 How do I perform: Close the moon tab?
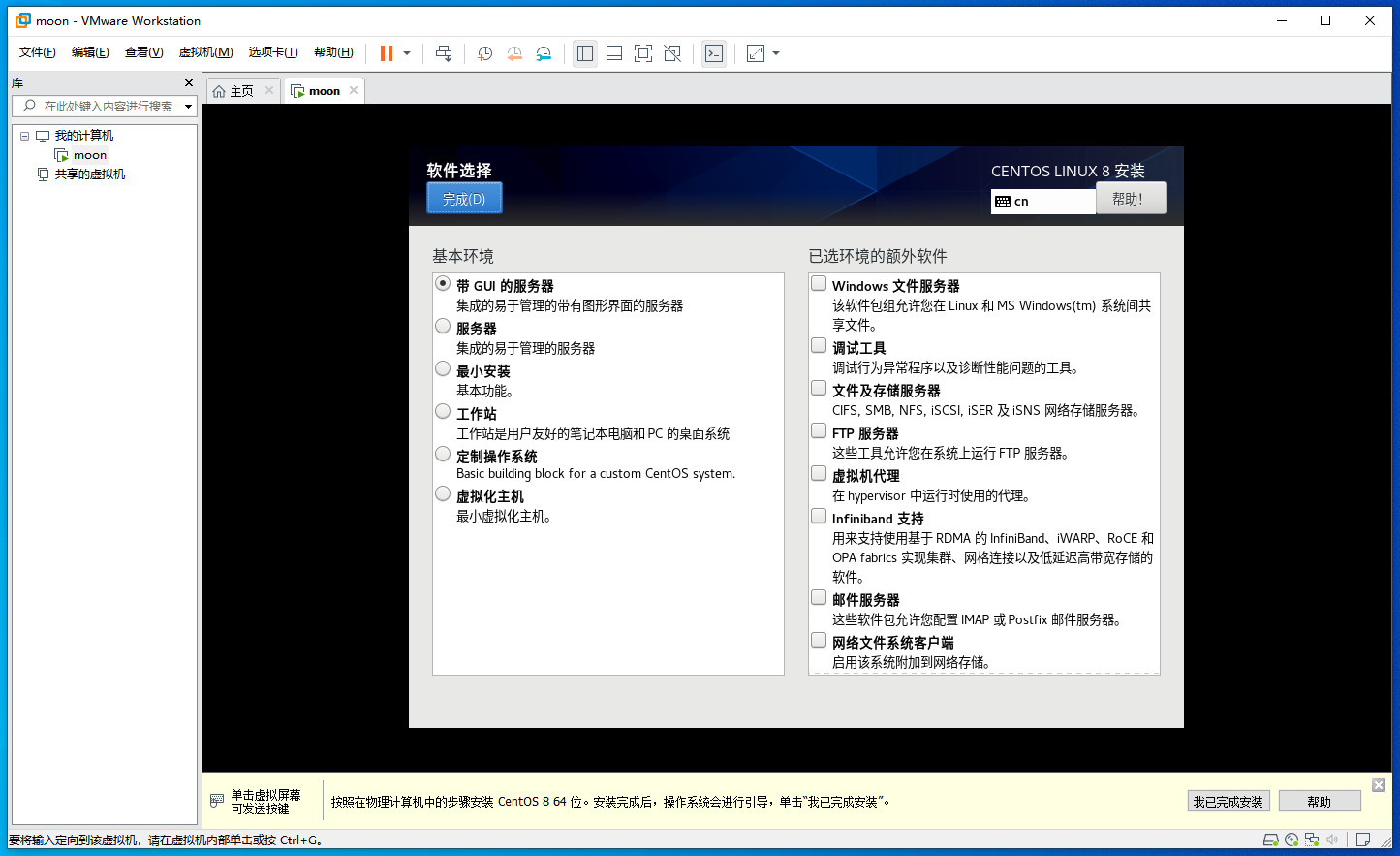354,90
